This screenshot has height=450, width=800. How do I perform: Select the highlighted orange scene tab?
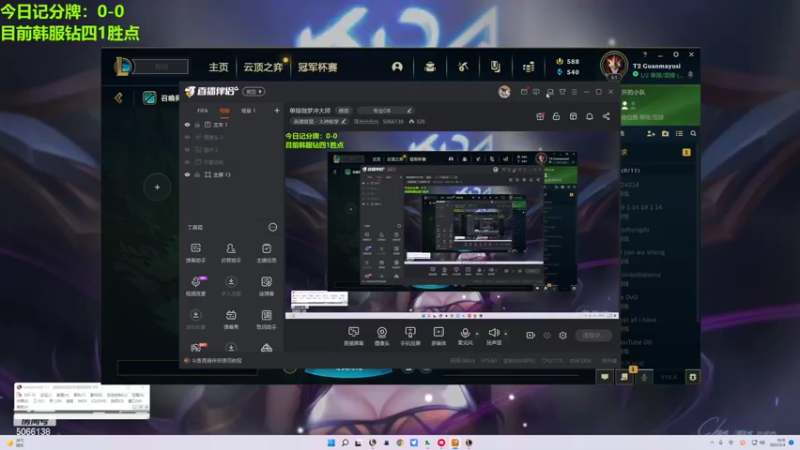224,111
